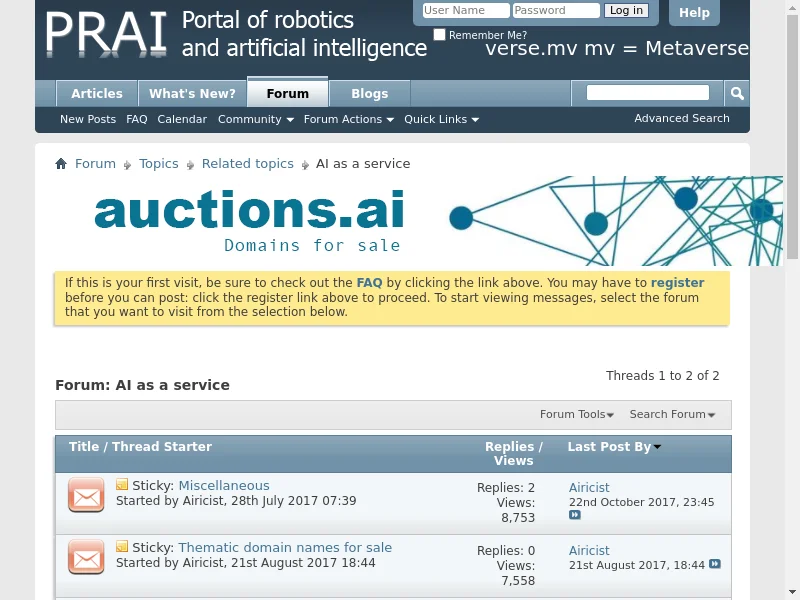
Task: Open the Blogs tab
Action: coord(370,94)
